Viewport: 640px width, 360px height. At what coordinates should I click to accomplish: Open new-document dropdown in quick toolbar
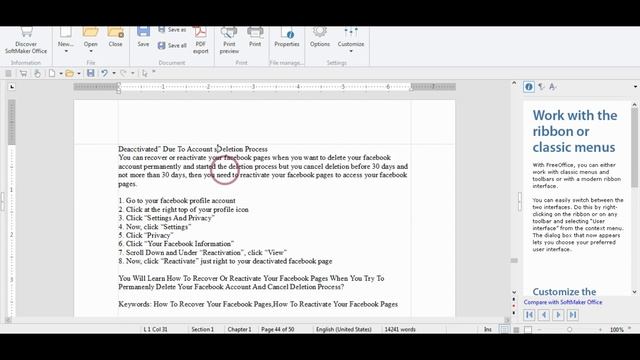coord(60,73)
